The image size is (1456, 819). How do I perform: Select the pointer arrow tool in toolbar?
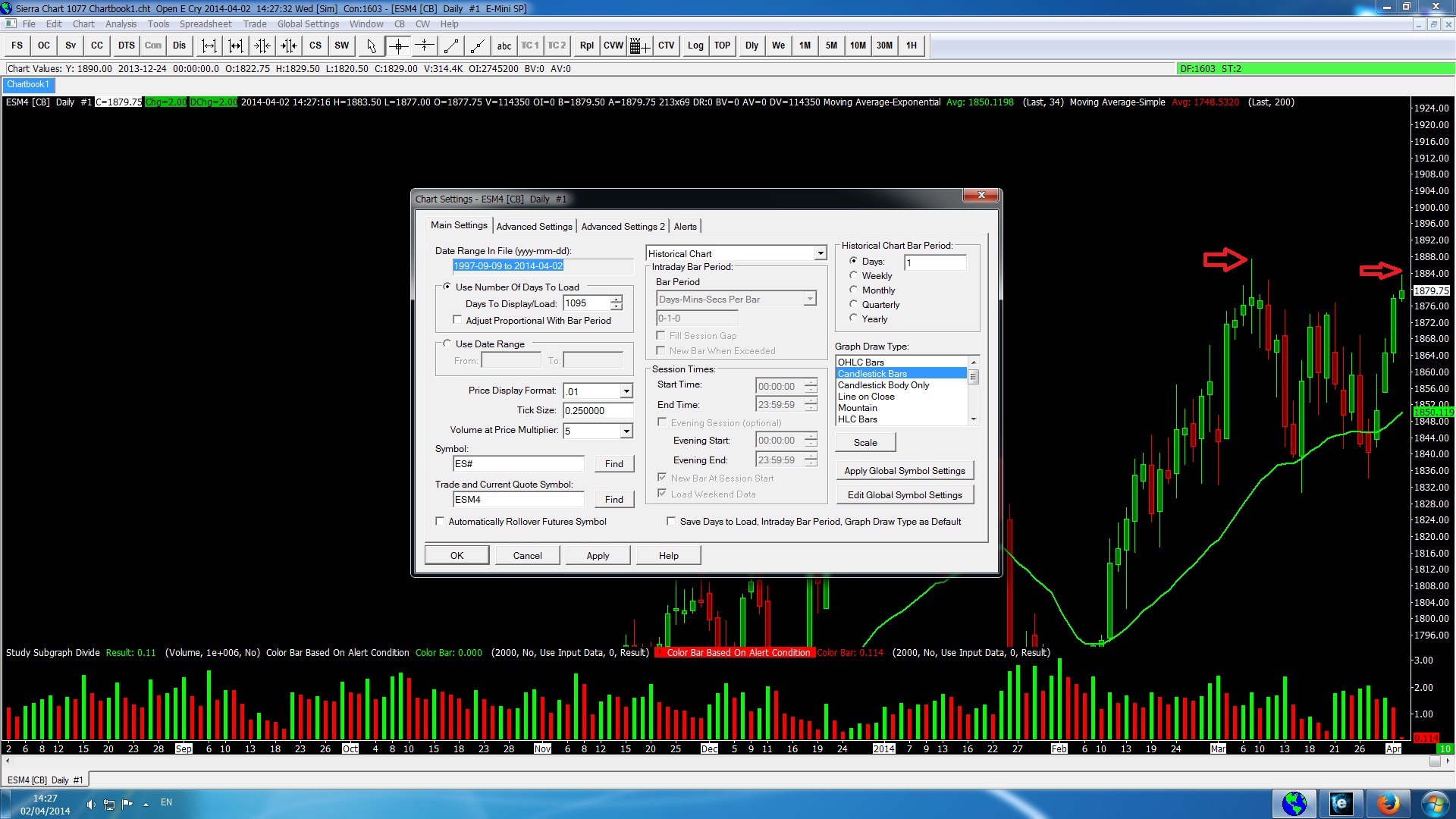click(371, 45)
